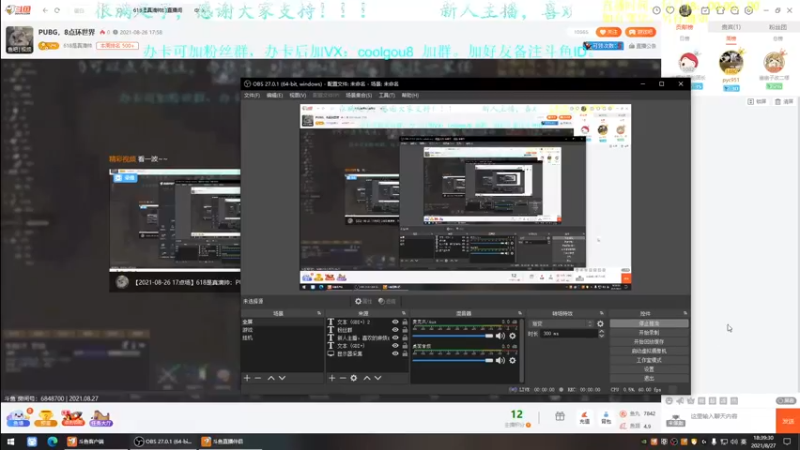Image resolution: width=800 pixels, height=450 pixels.
Task: Remove the selected source with minus icon
Action: click(x=342, y=378)
